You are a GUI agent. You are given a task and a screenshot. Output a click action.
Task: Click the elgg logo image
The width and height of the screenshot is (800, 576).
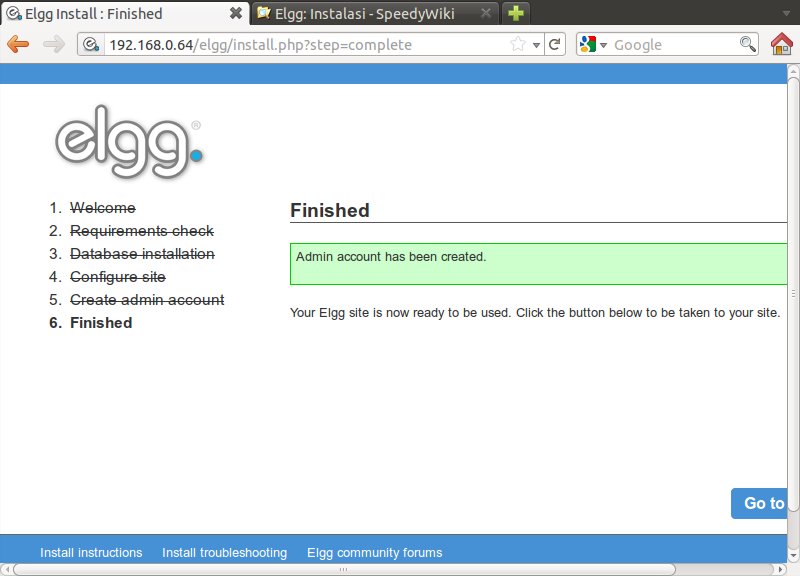(129, 141)
